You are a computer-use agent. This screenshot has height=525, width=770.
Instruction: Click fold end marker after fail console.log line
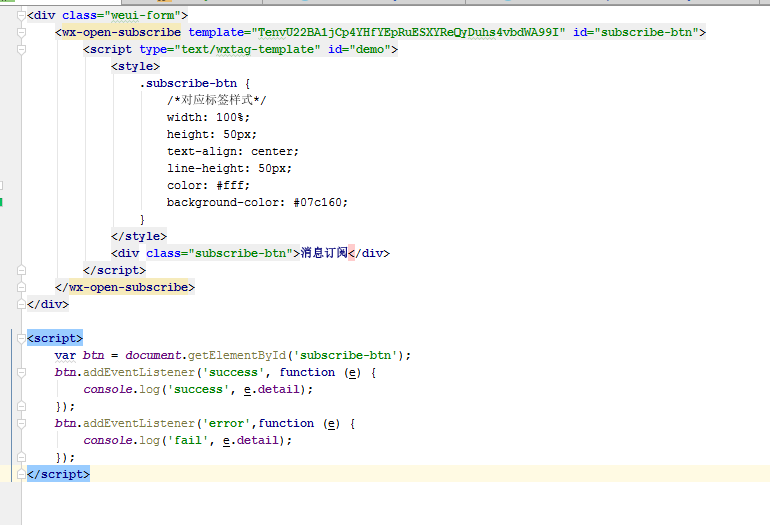[x=21, y=457]
